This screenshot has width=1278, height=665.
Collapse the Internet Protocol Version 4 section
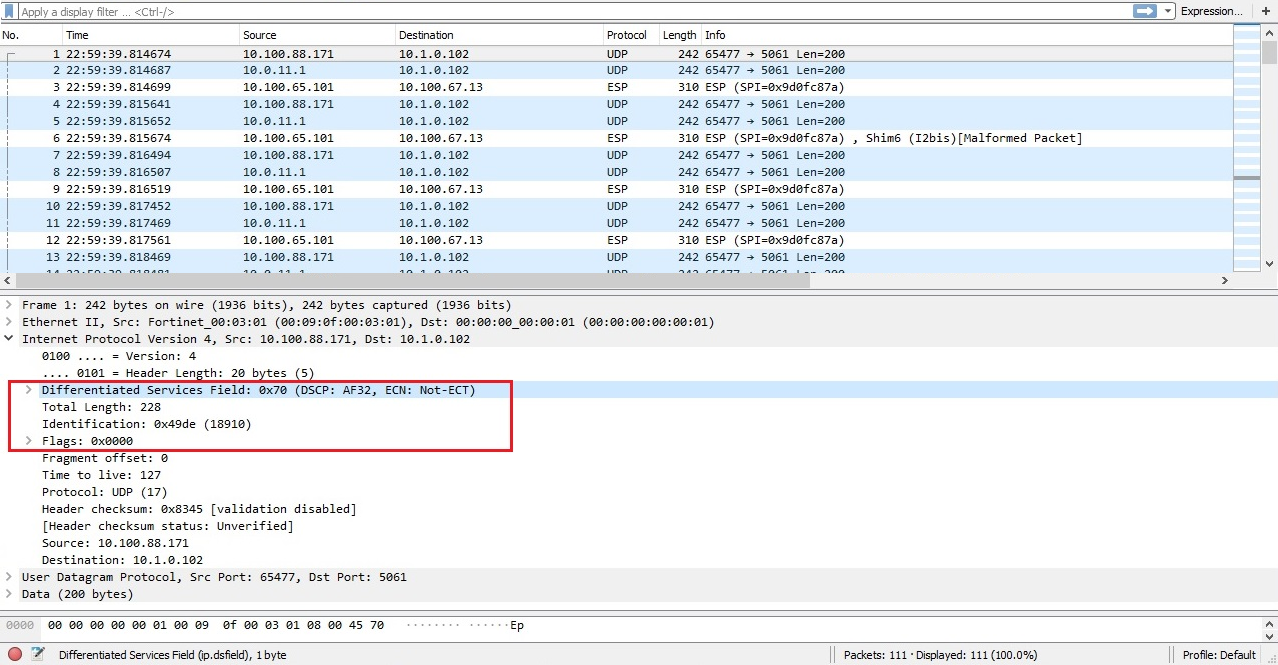(9, 338)
